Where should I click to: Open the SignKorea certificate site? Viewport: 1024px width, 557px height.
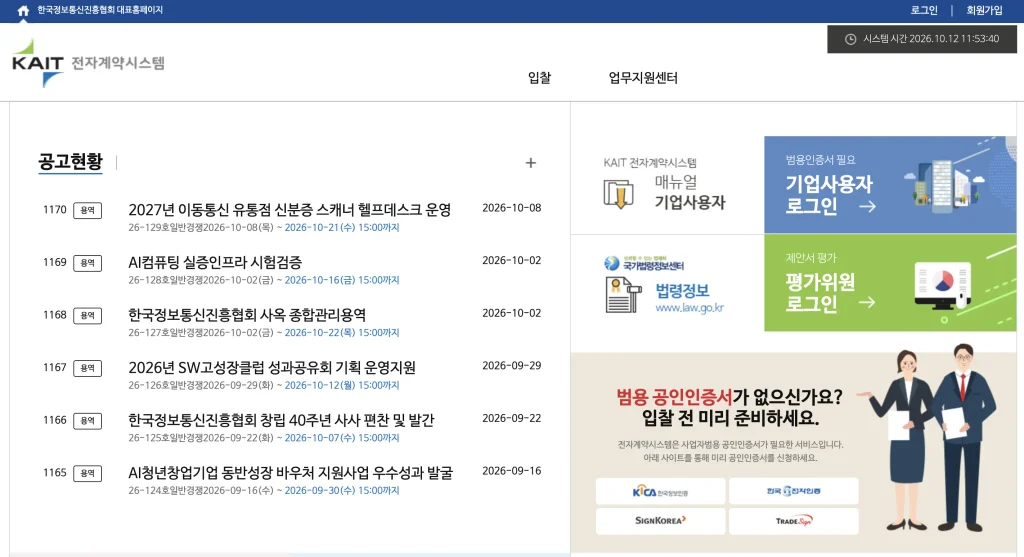(x=660, y=520)
